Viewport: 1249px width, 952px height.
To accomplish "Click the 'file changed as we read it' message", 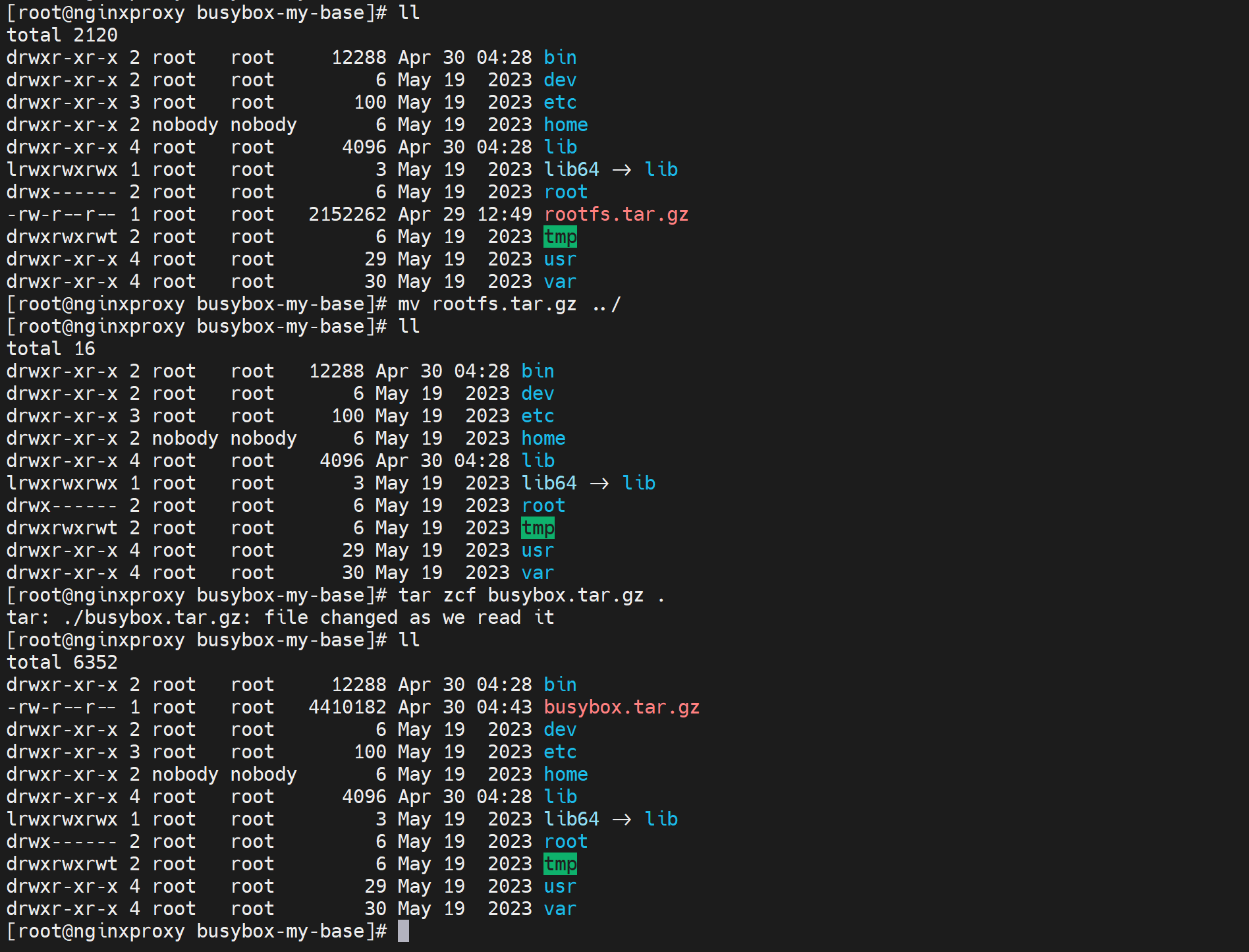I will [x=408, y=618].
